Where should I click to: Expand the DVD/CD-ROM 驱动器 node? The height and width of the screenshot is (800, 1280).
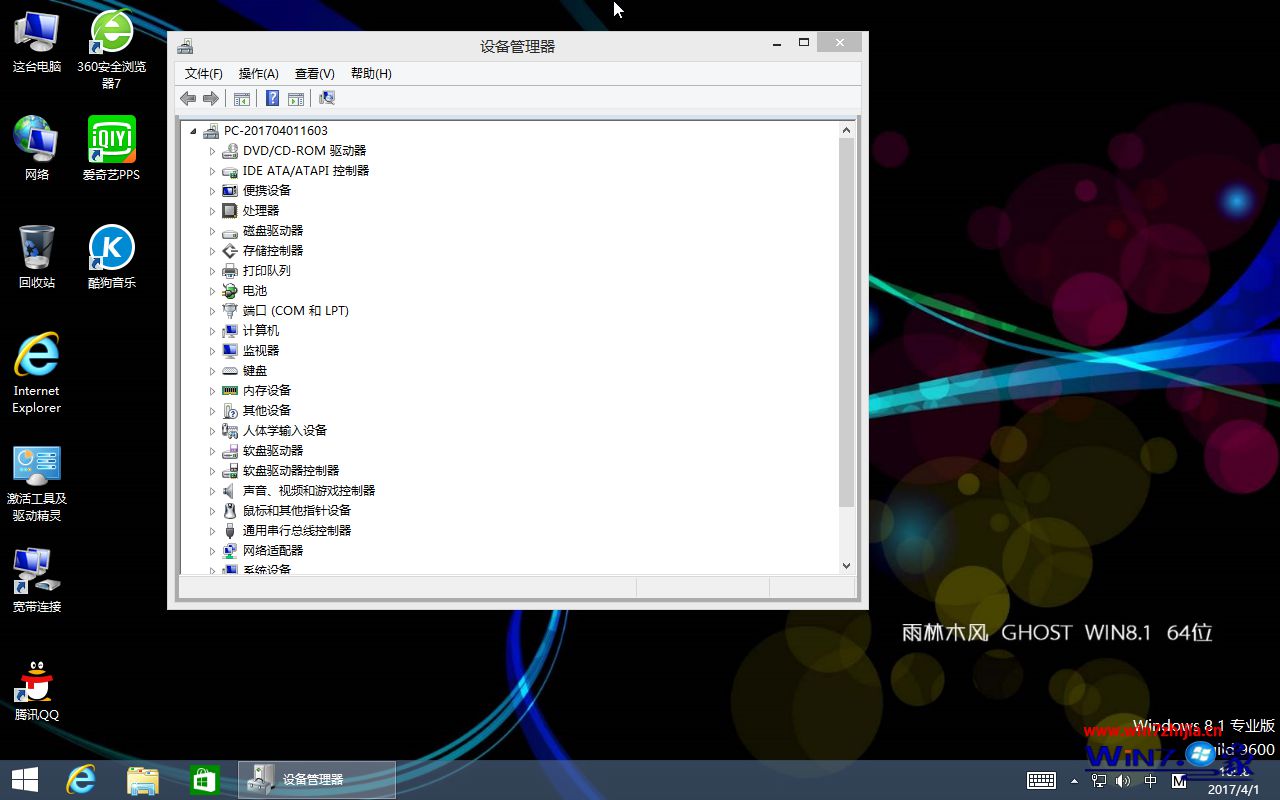click(212, 151)
